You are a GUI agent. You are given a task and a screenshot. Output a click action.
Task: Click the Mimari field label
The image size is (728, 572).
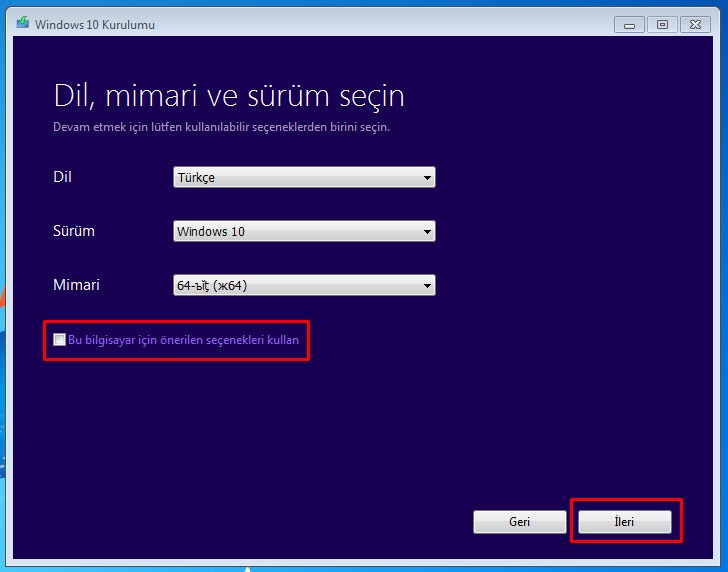pyautogui.click(x=76, y=285)
